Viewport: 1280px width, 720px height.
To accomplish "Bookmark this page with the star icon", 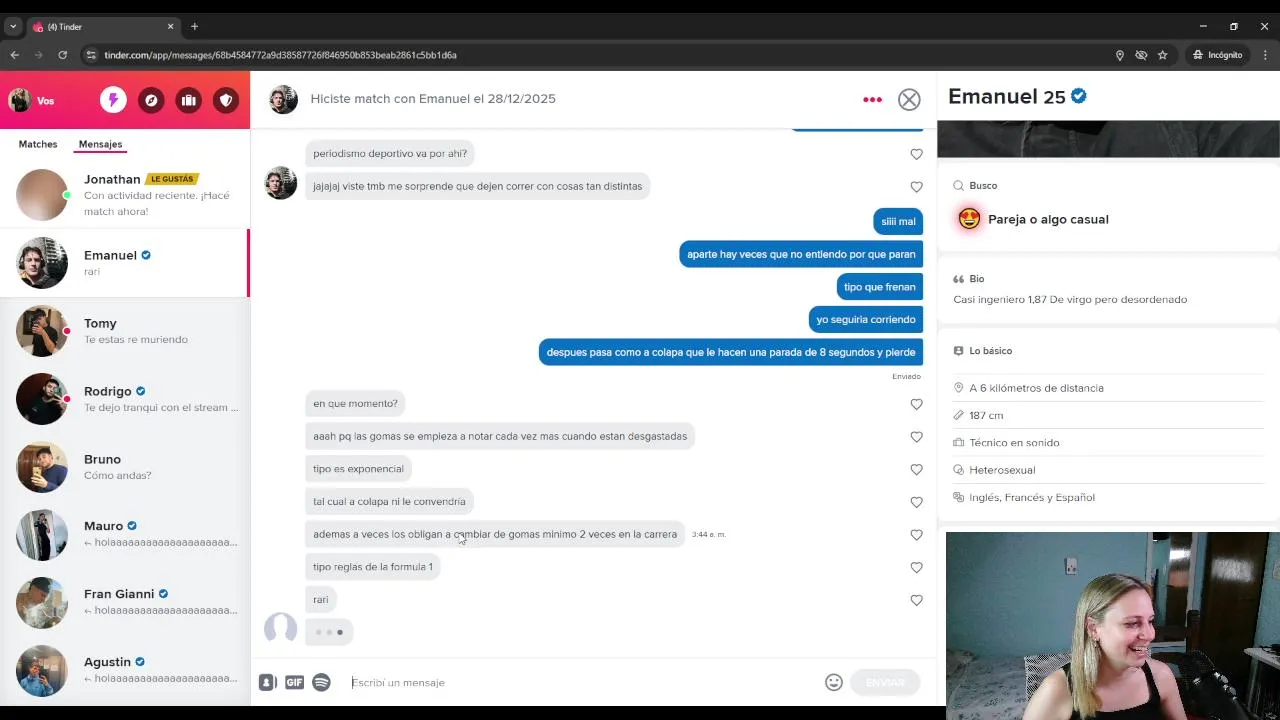I will pyautogui.click(x=1162, y=55).
